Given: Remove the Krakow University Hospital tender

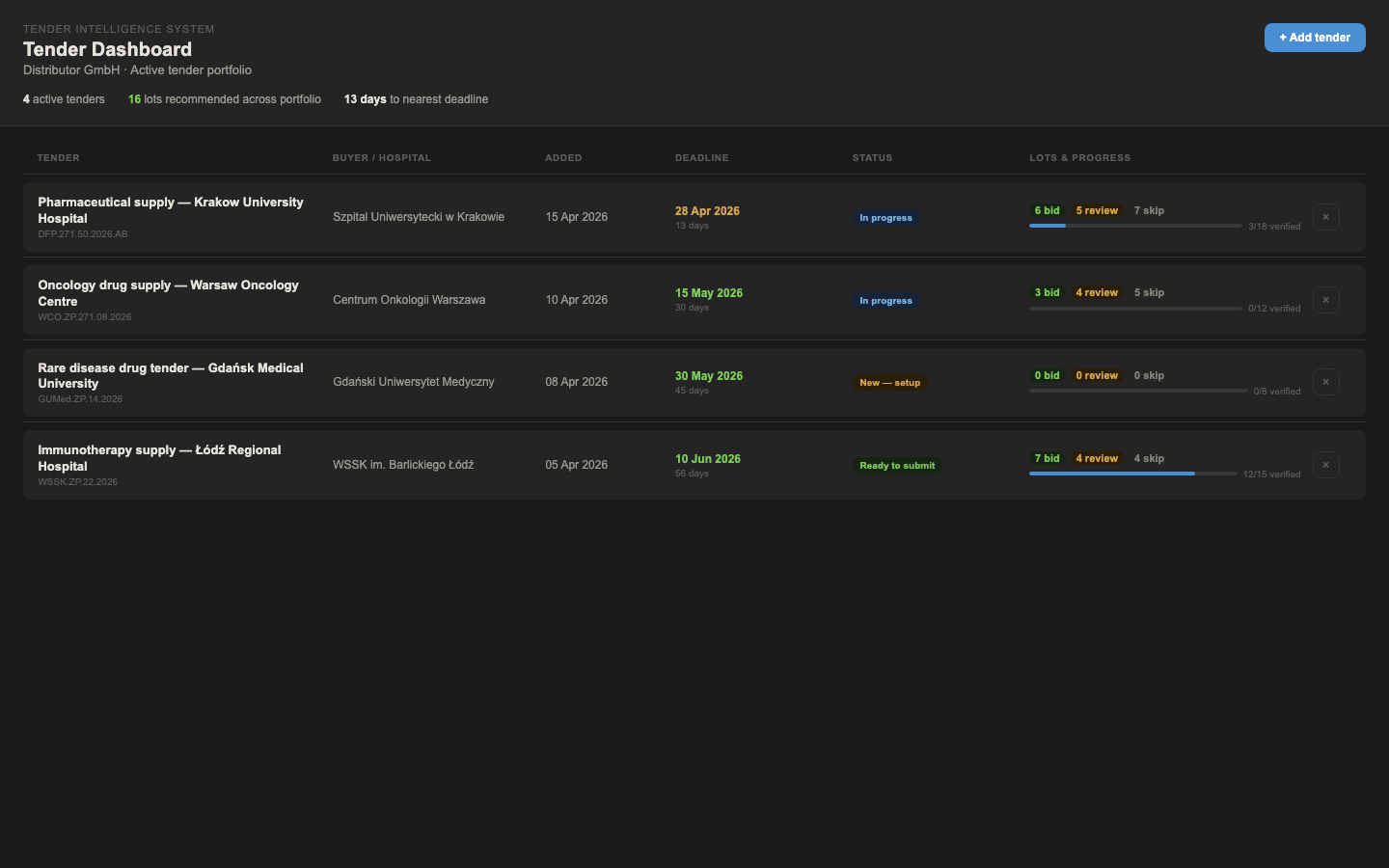Looking at the screenshot, I should (x=1326, y=217).
